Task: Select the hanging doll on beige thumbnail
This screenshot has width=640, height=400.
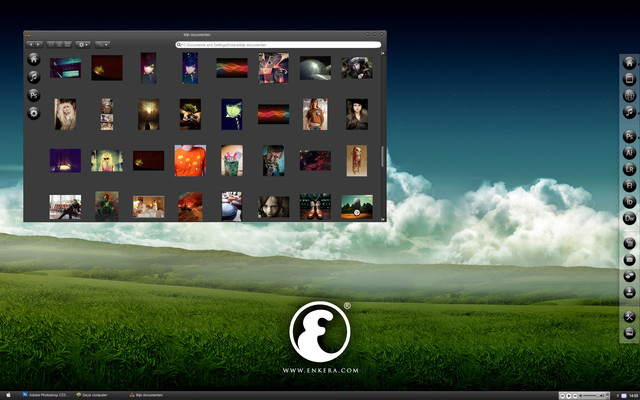Action: click(x=357, y=161)
